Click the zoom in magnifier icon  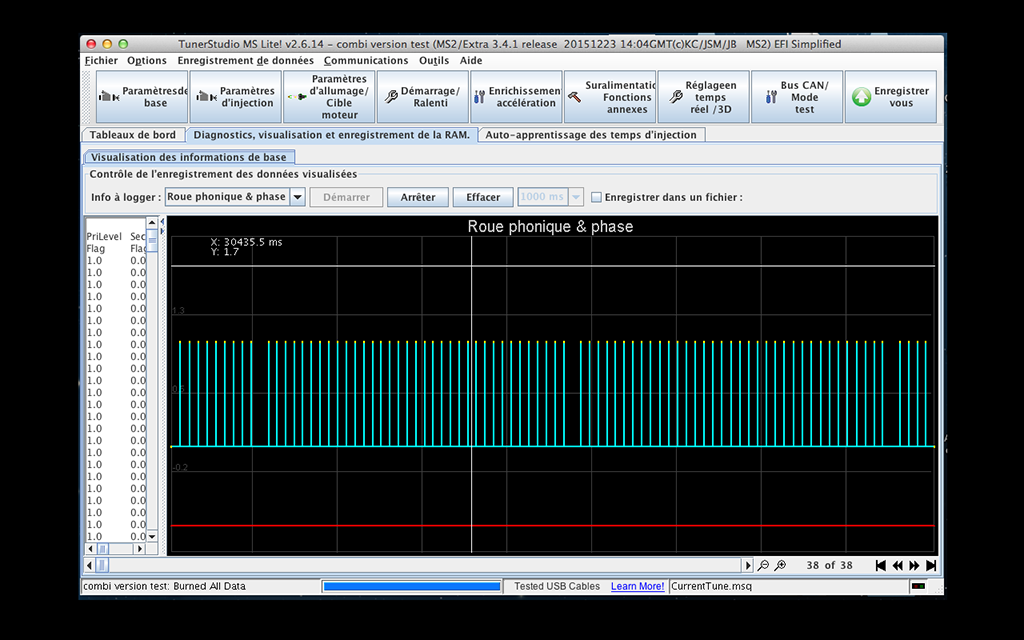click(x=780, y=565)
